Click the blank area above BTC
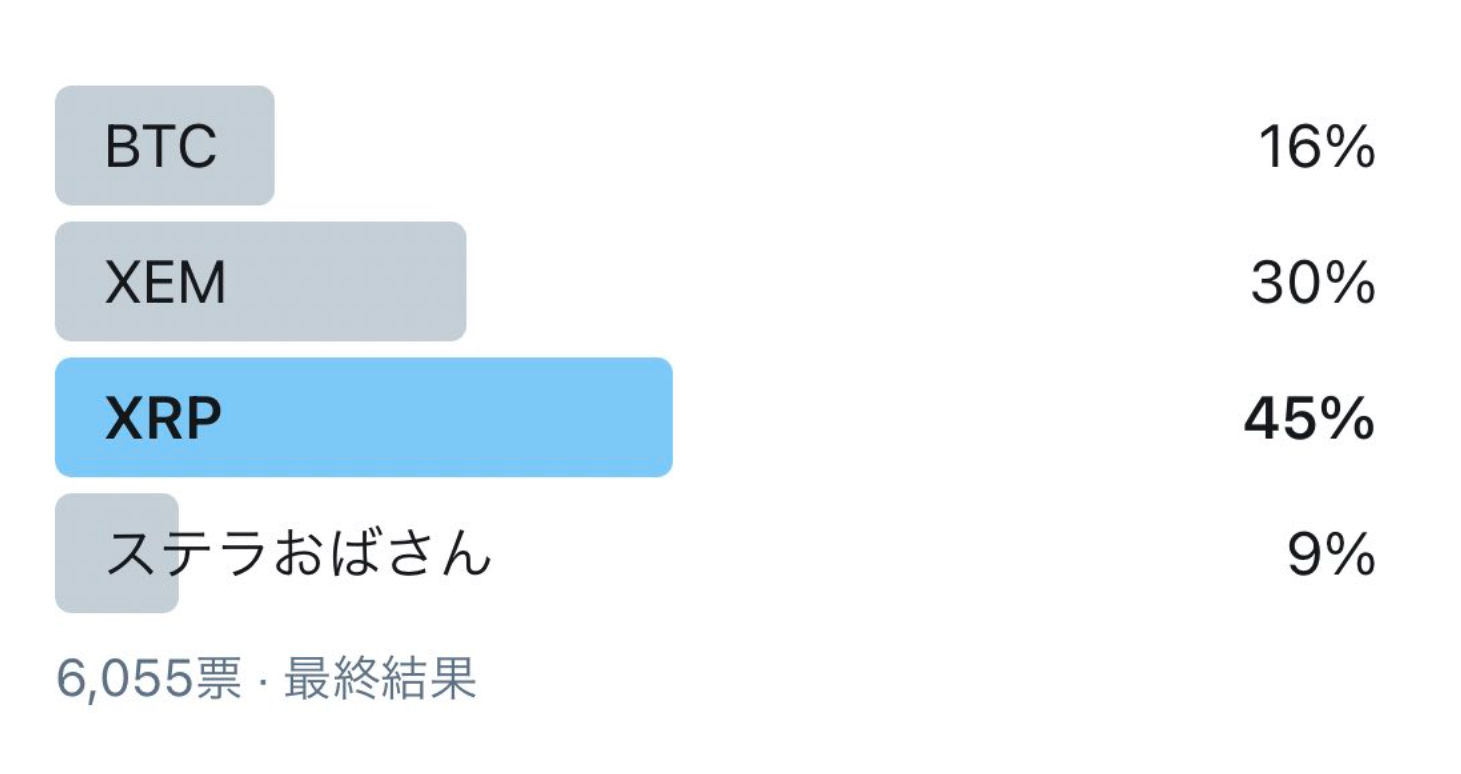This screenshot has height=774, width=1461. click(730, 42)
